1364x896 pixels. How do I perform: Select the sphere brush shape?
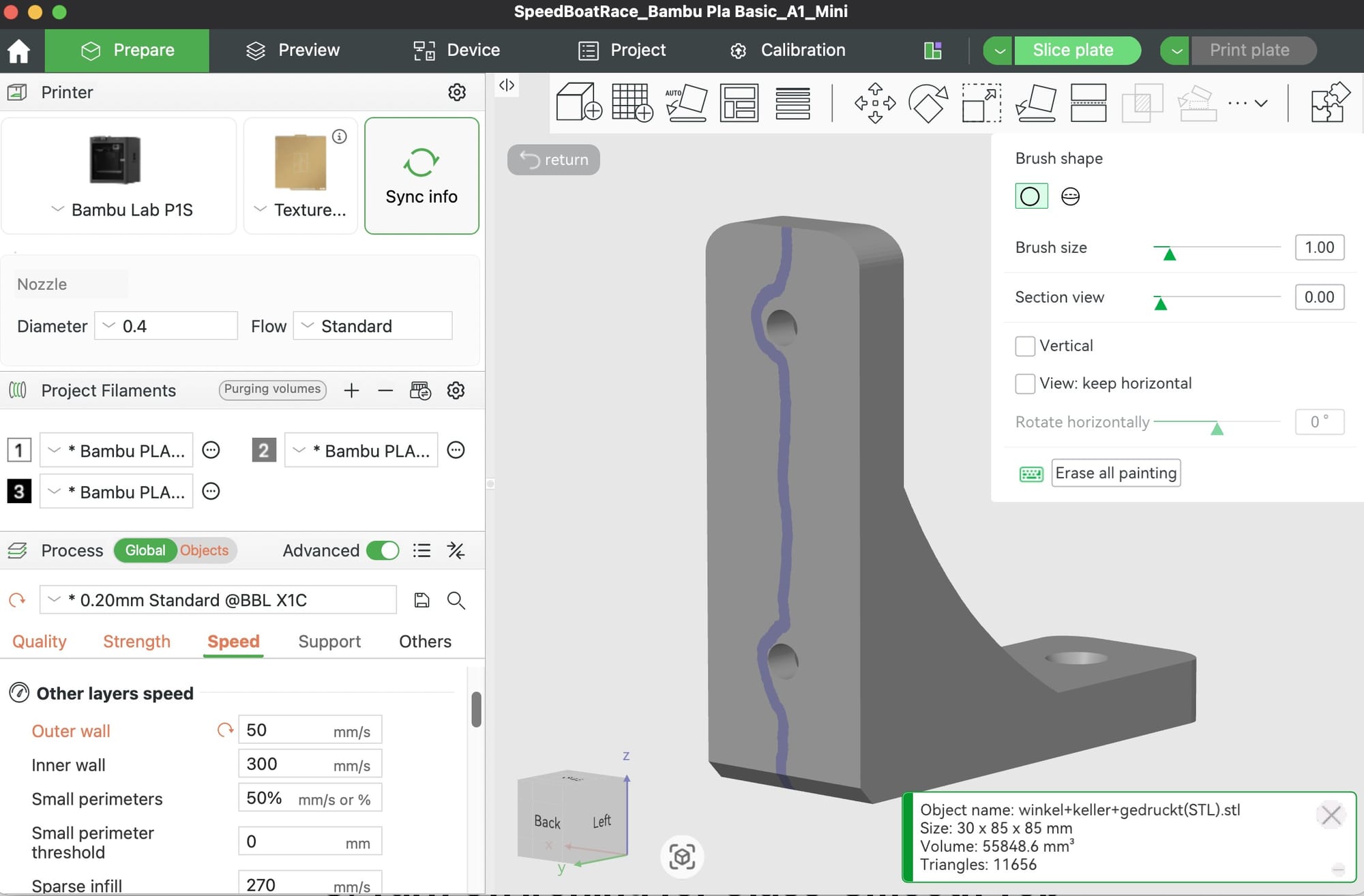pos(1070,196)
